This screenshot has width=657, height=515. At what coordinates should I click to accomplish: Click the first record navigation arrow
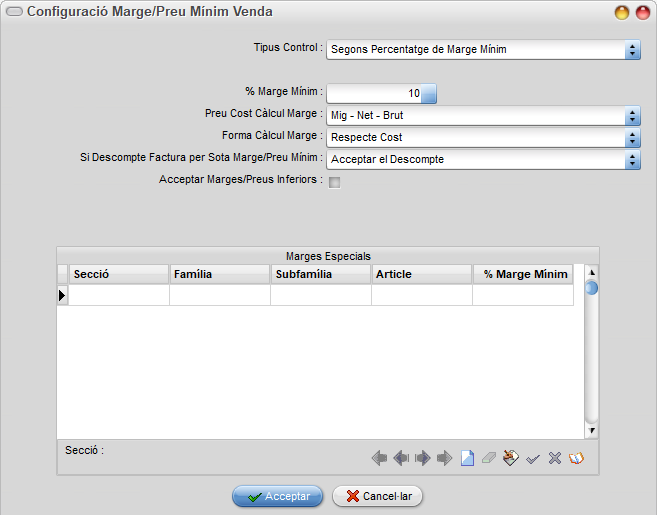pyautogui.click(x=379, y=458)
